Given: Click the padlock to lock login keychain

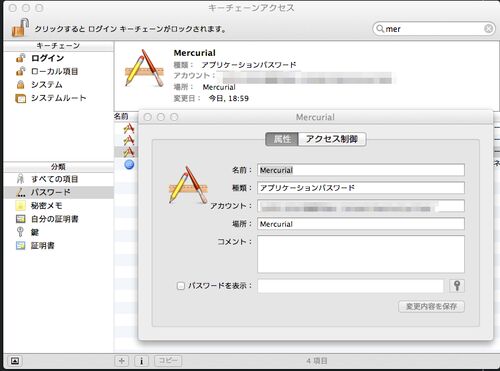Looking at the screenshot, I should tap(20, 28).
